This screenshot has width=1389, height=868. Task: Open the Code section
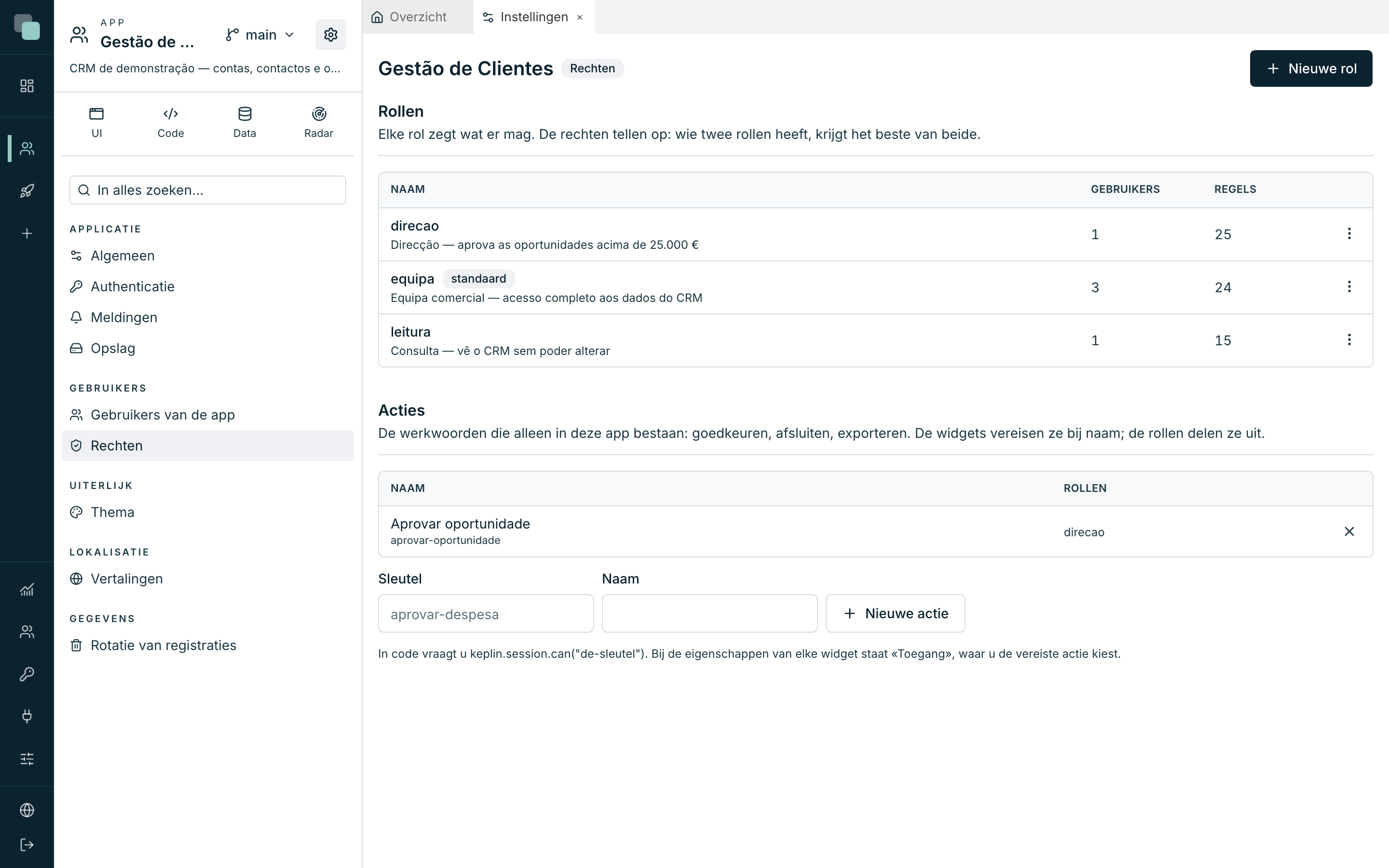coord(170,123)
